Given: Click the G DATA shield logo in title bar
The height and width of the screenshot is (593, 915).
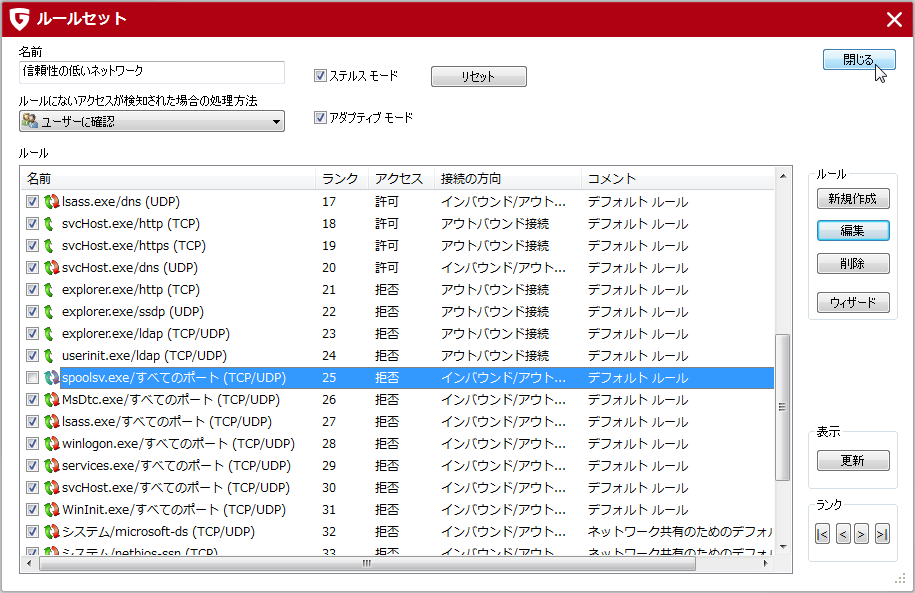Looking at the screenshot, I should pyautogui.click(x=19, y=19).
